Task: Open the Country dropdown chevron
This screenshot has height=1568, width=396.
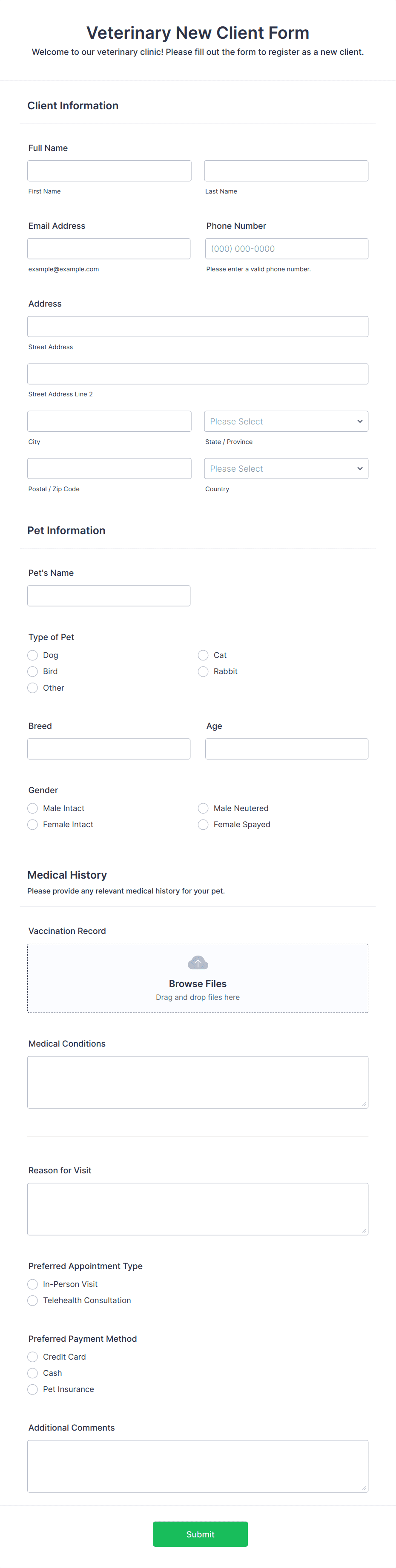Action: (359, 468)
